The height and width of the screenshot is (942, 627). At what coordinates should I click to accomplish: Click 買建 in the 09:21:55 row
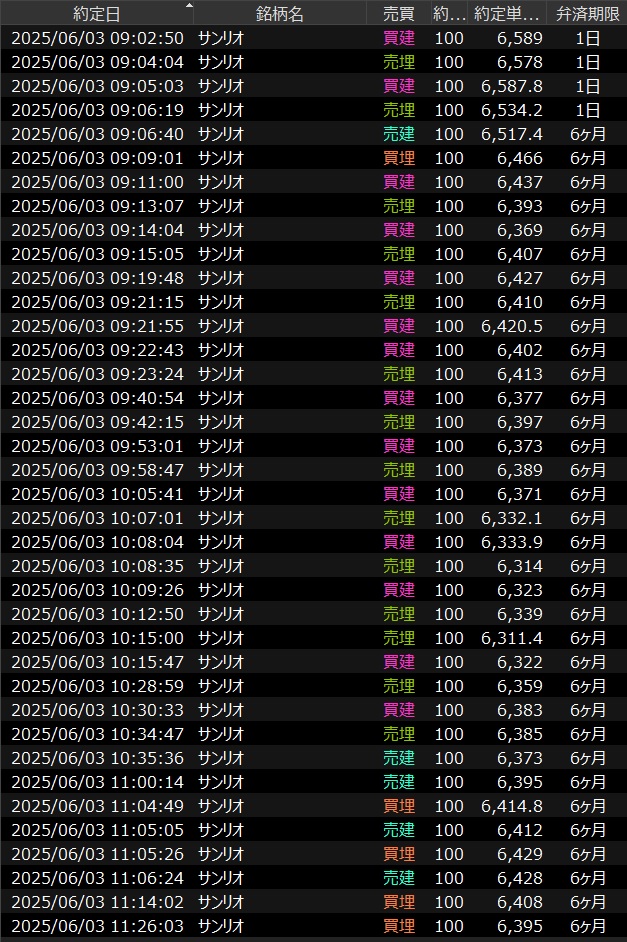(399, 326)
